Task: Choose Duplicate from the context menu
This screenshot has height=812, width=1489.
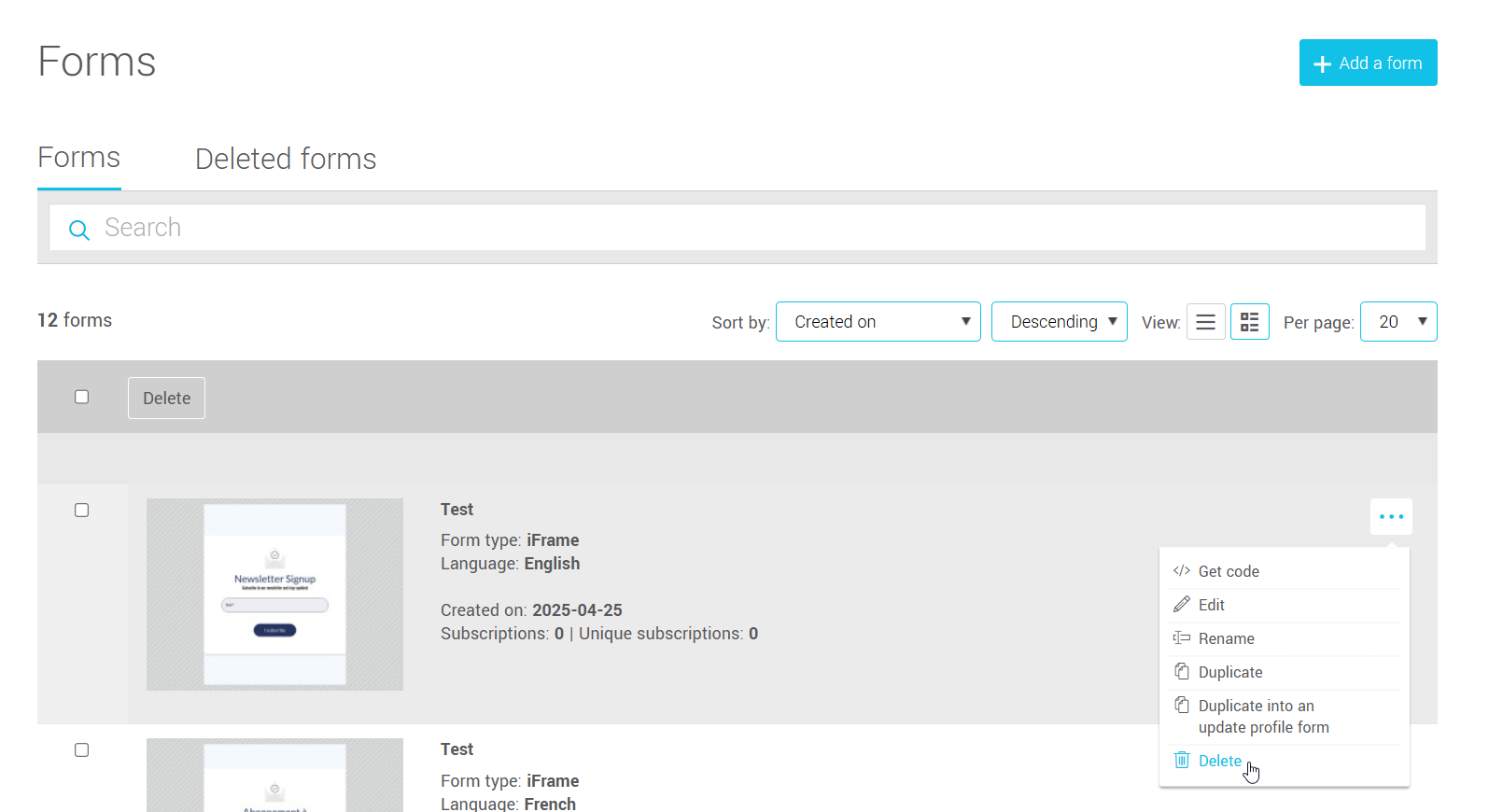Action: tap(1229, 672)
